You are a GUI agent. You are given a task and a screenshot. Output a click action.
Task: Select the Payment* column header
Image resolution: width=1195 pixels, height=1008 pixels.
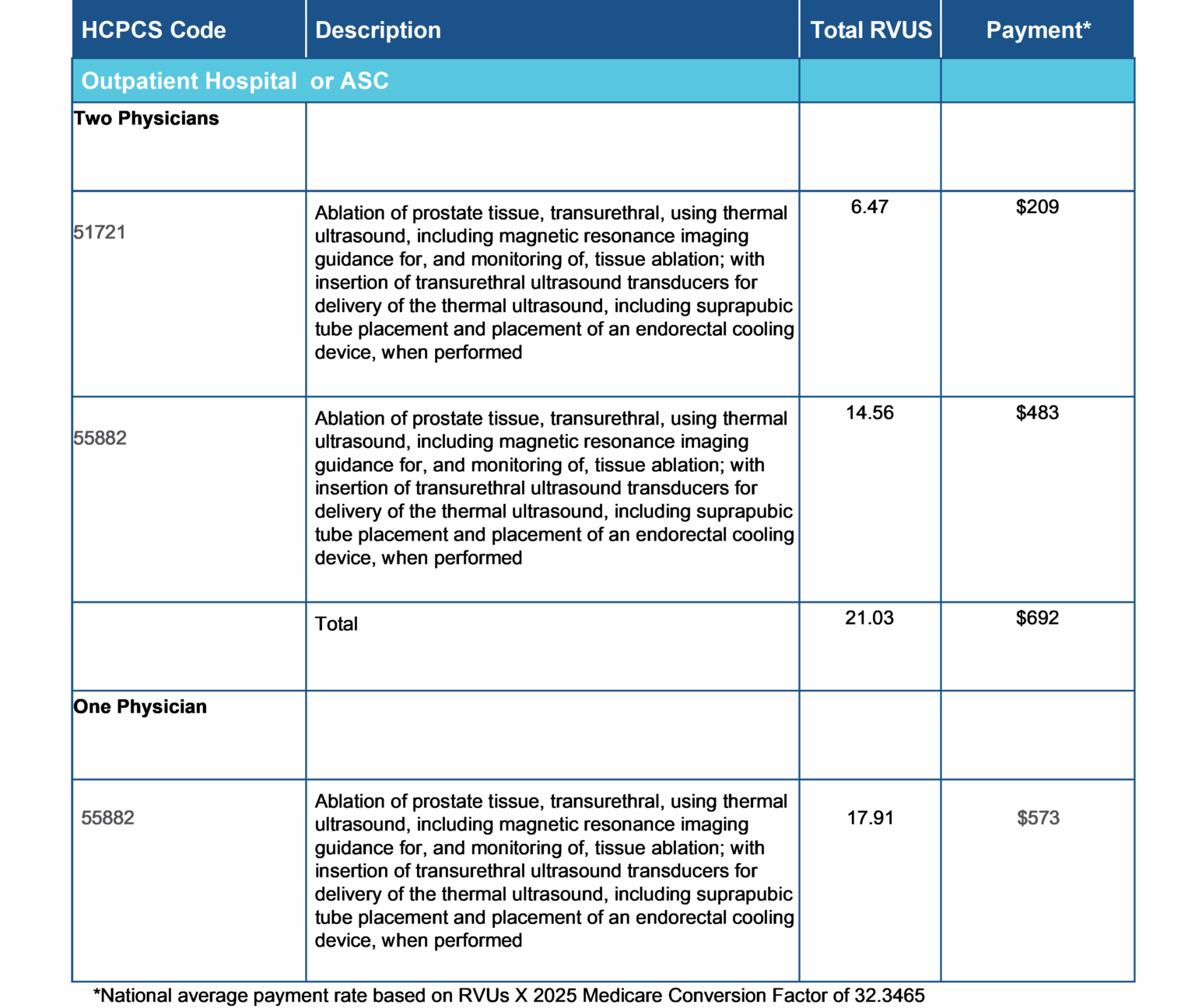click(1038, 30)
